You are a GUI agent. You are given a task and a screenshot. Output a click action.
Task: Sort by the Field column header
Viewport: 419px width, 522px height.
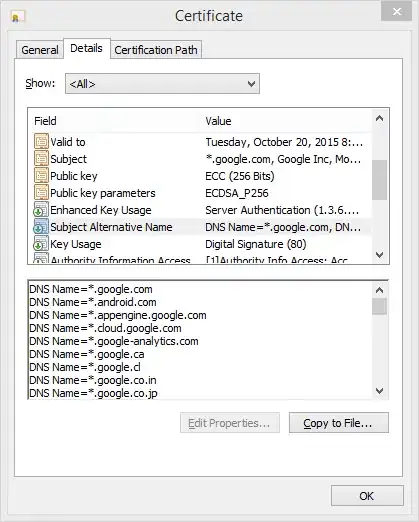click(45, 121)
